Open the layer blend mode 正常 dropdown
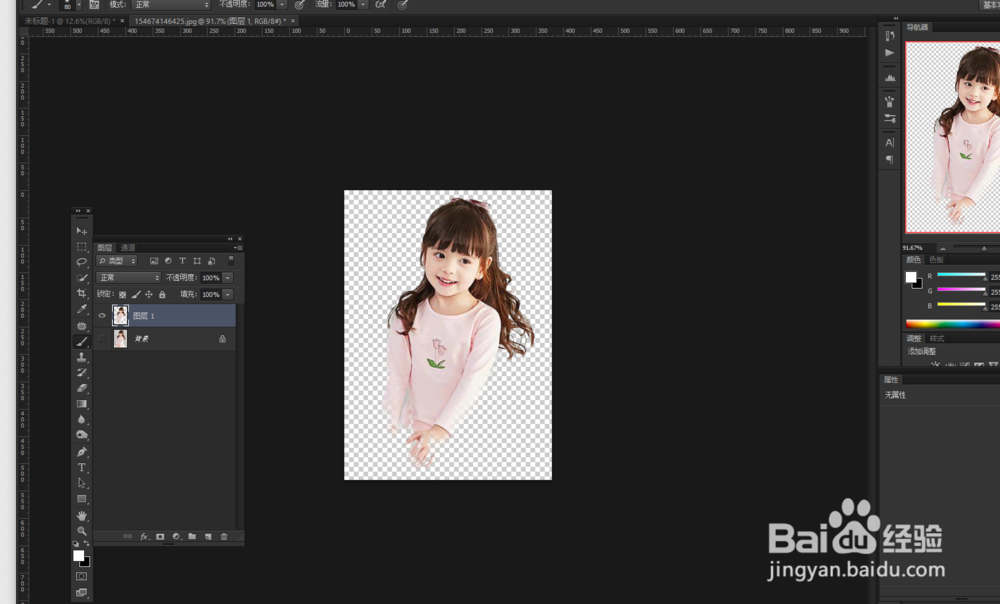1000x604 pixels. tap(128, 277)
